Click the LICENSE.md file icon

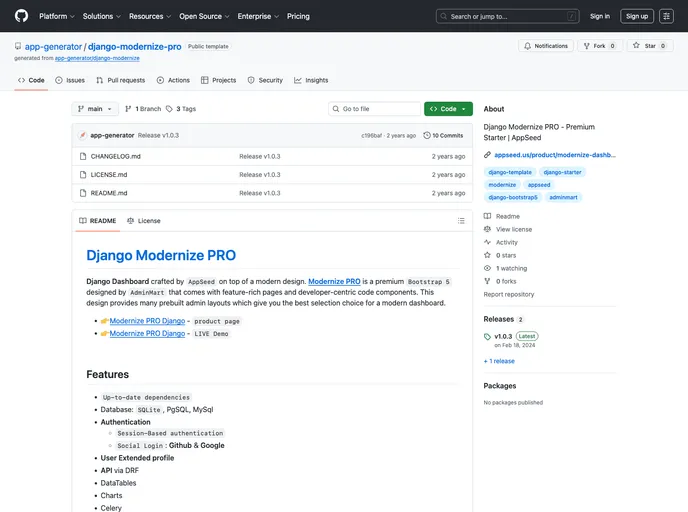pyautogui.click(x=83, y=175)
